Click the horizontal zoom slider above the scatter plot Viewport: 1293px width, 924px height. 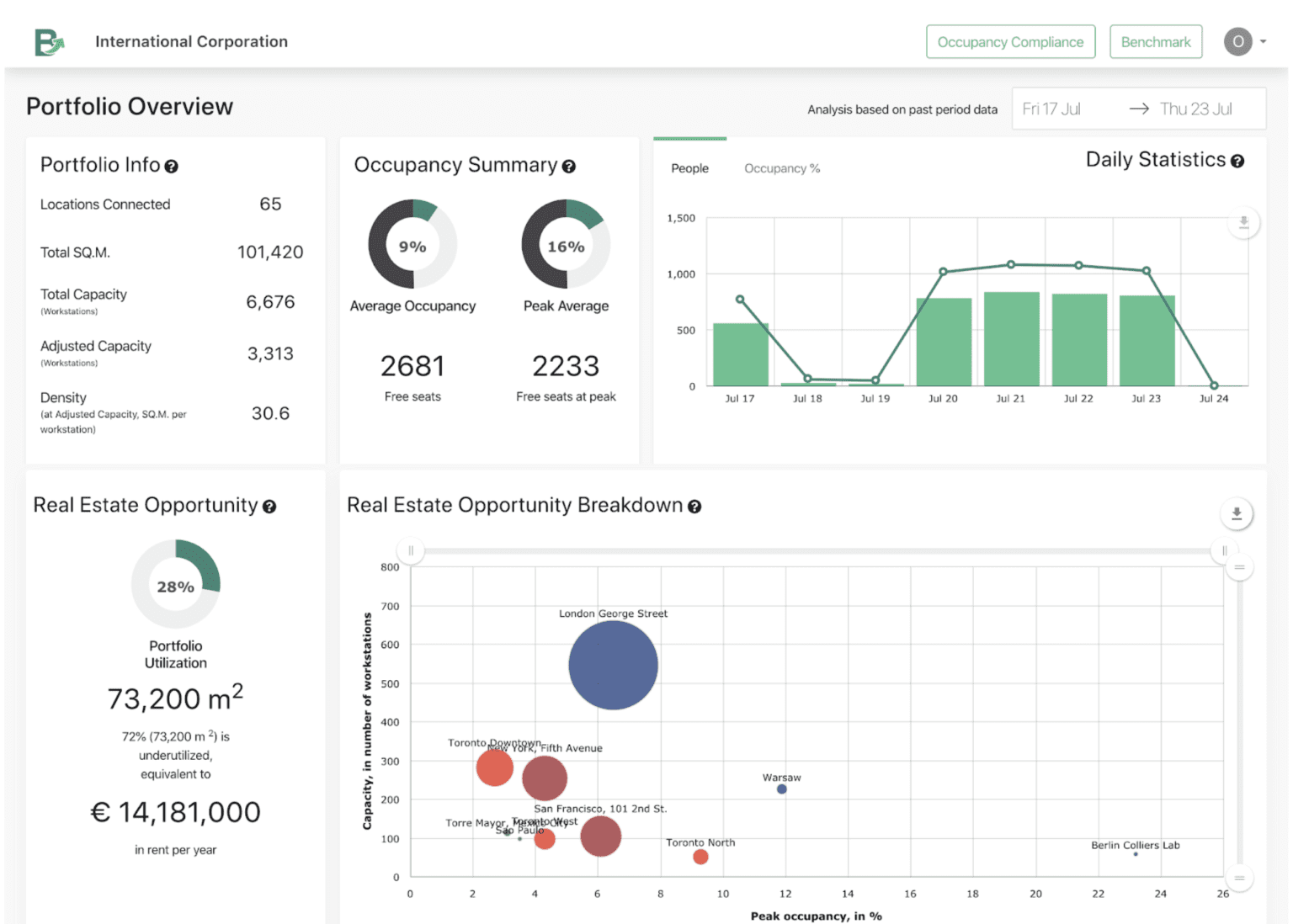pos(410,550)
